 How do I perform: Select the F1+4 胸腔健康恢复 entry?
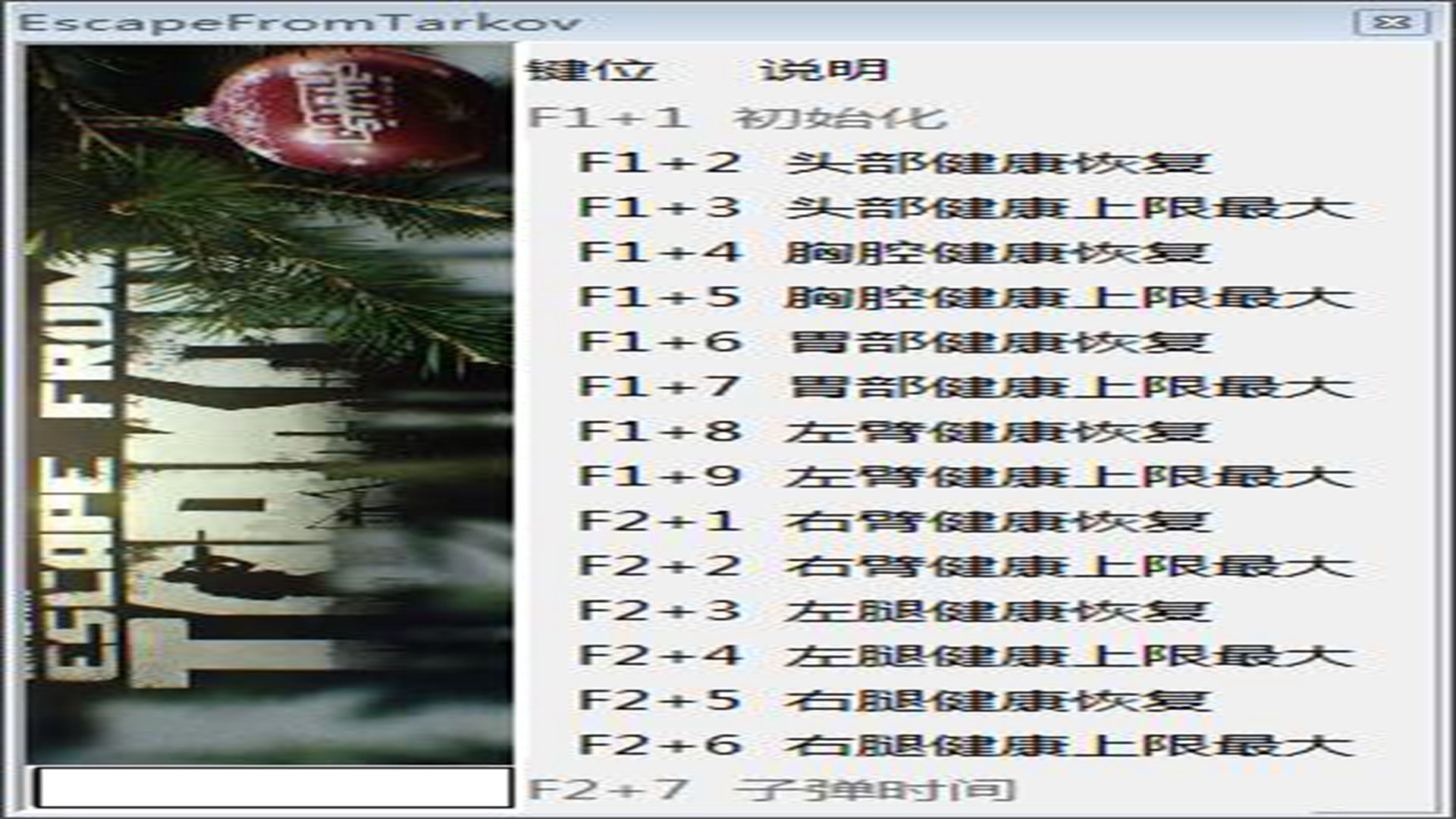(894, 253)
